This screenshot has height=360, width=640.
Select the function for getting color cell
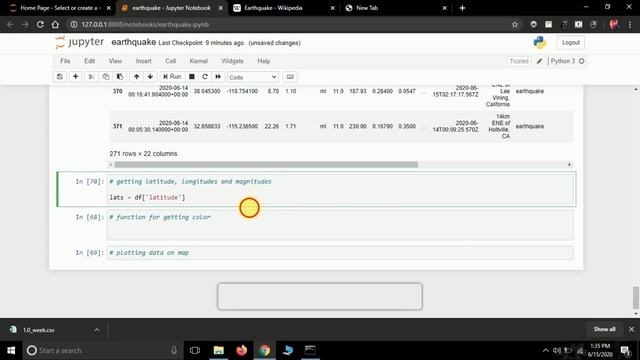[340, 225]
